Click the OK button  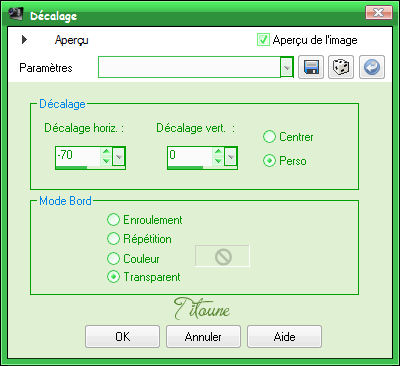coord(122,337)
